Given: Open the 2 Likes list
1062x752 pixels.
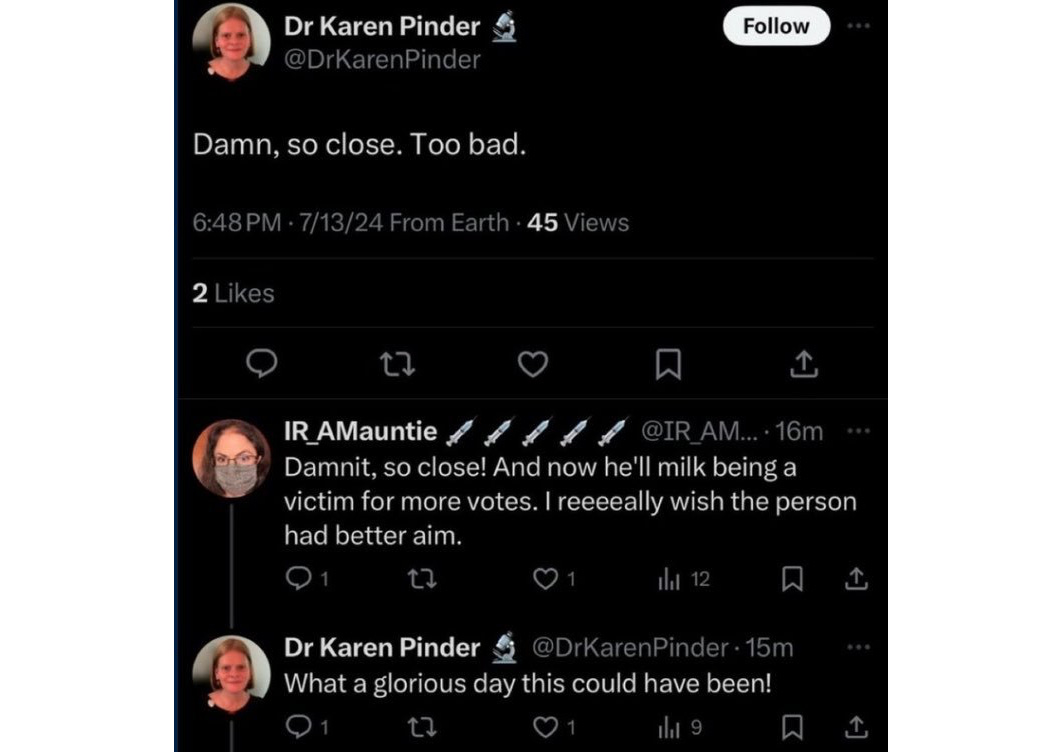Looking at the screenshot, I should (232, 293).
